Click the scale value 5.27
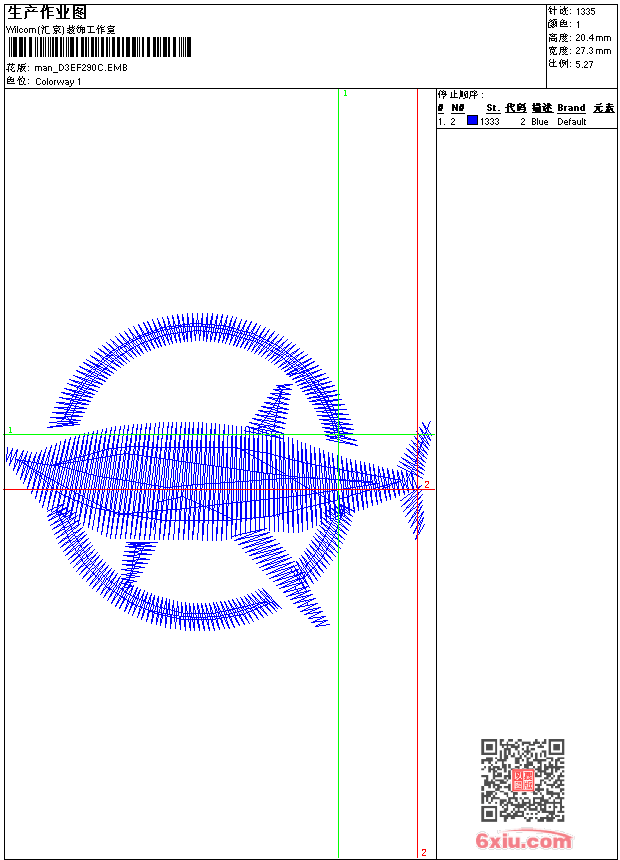 584,64
